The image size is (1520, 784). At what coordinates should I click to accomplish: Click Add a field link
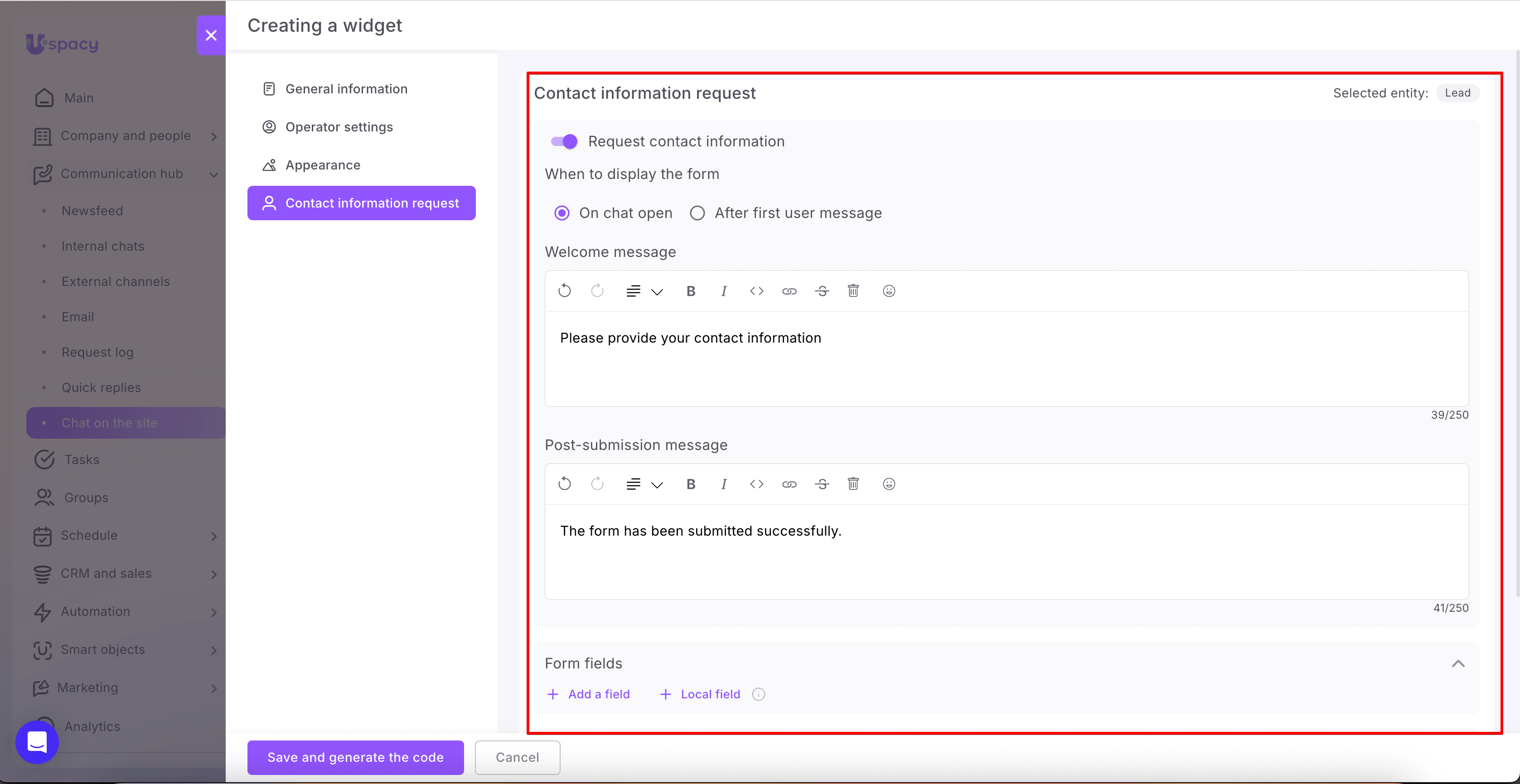point(589,694)
